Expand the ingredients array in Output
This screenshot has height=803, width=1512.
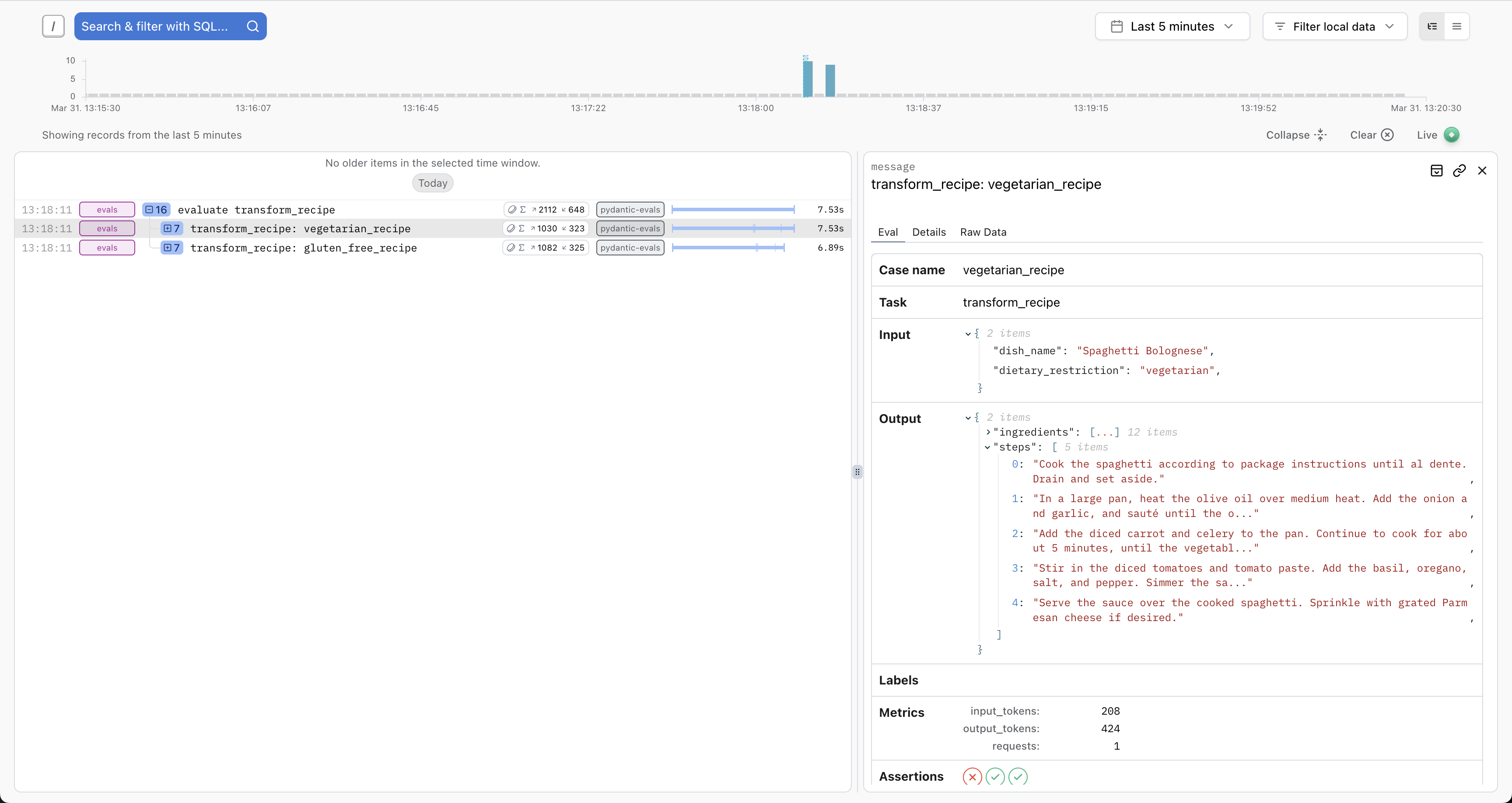[x=988, y=432]
